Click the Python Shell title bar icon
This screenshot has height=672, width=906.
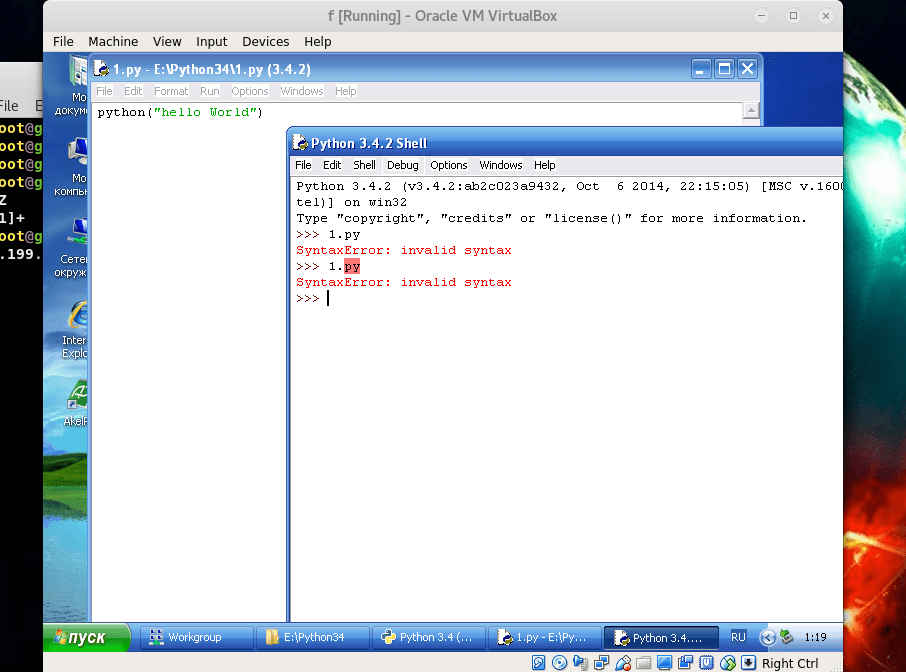[x=300, y=143]
